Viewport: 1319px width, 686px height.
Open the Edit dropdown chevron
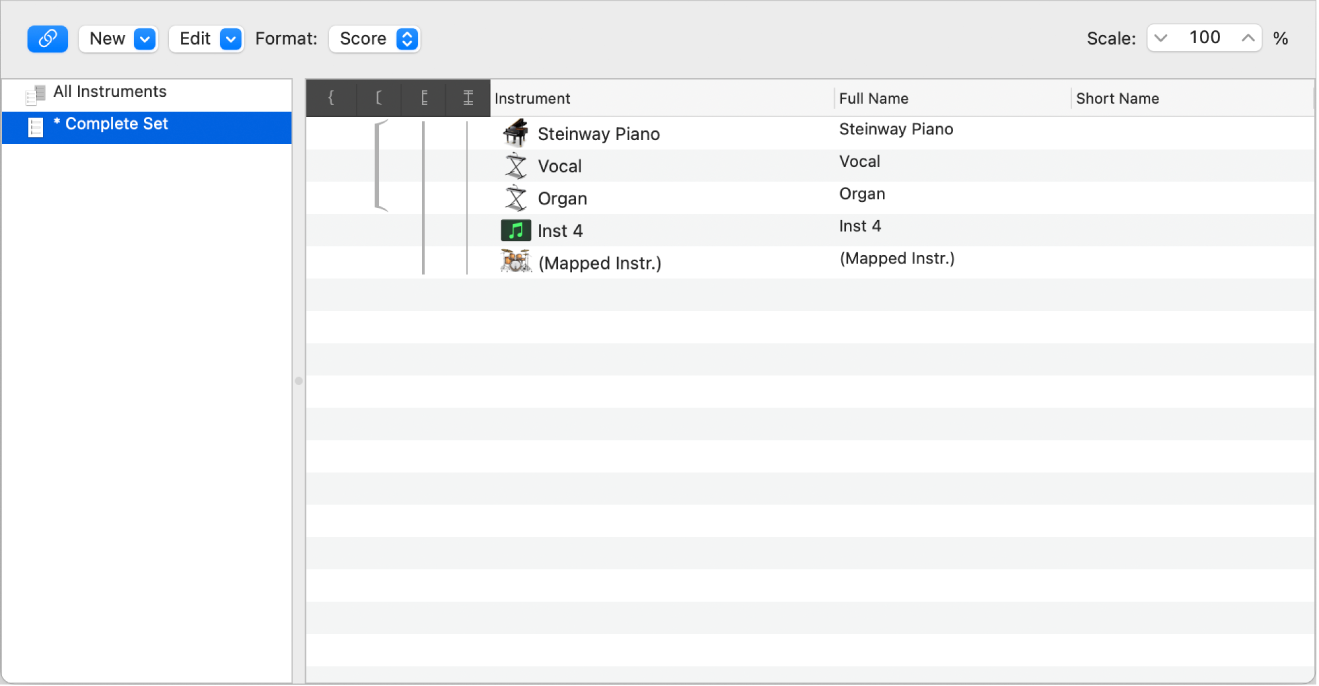click(229, 38)
